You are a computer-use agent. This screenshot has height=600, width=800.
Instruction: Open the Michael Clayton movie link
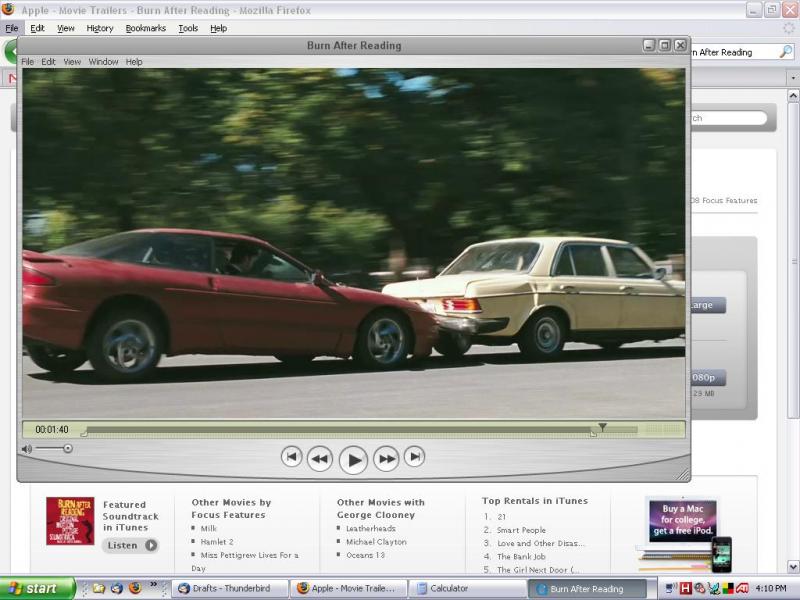pyautogui.click(x=378, y=542)
